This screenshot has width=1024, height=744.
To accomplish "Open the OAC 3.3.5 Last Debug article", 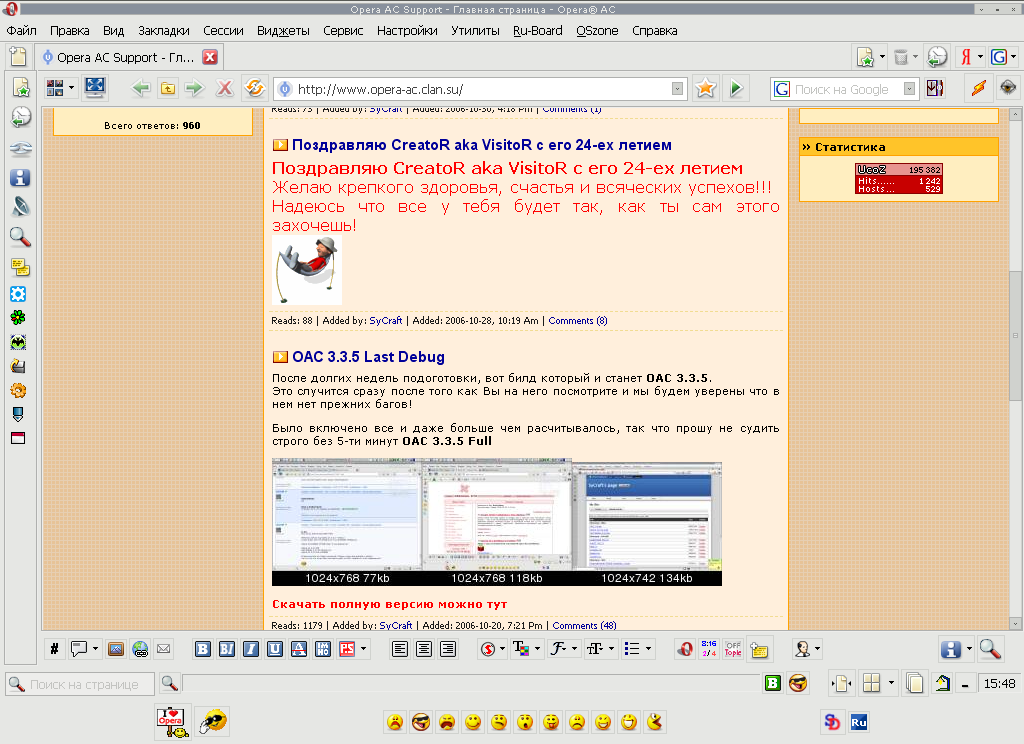I will pos(368,357).
